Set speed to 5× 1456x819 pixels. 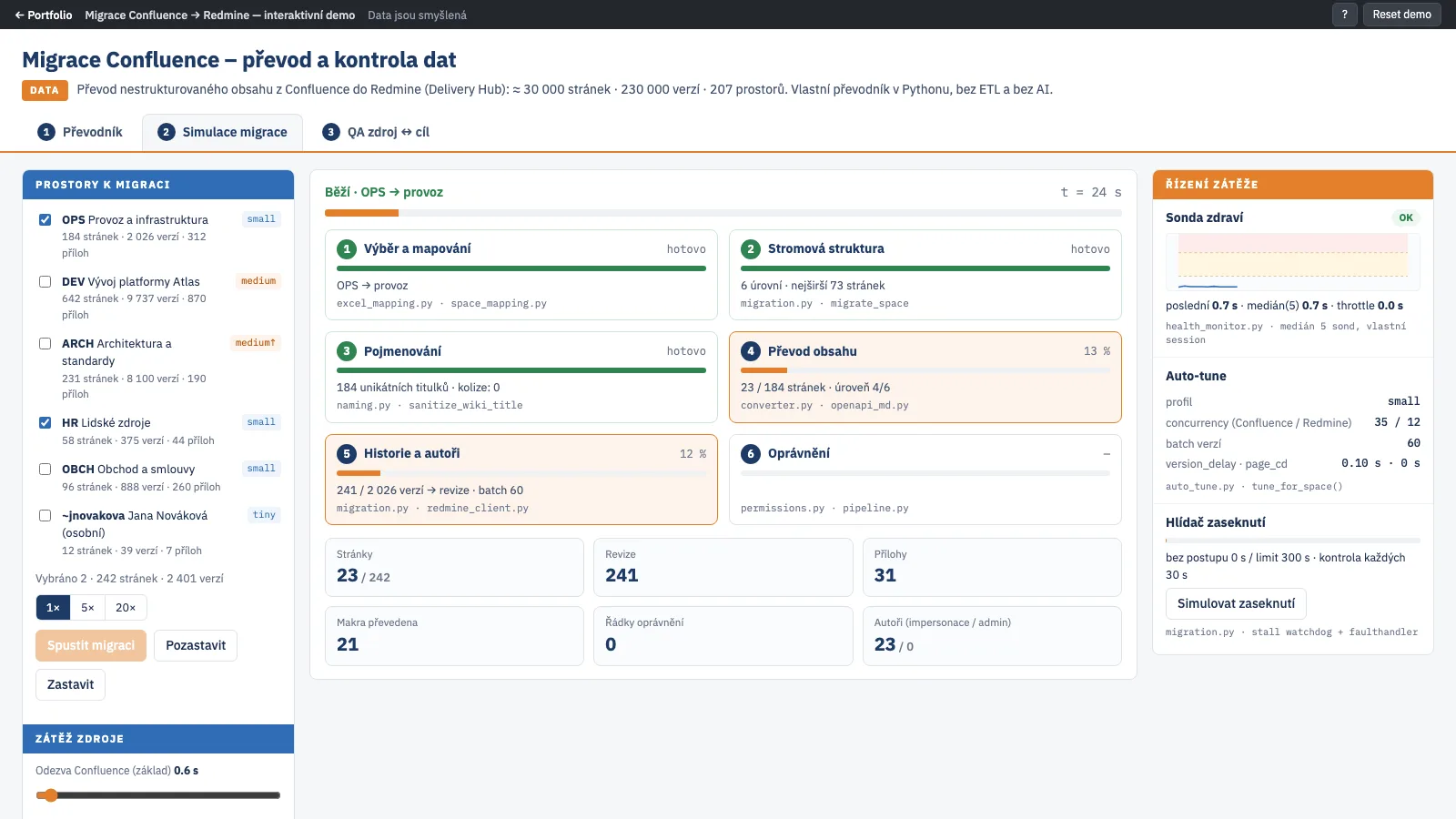pyautogui.click(x=87, y=607)
